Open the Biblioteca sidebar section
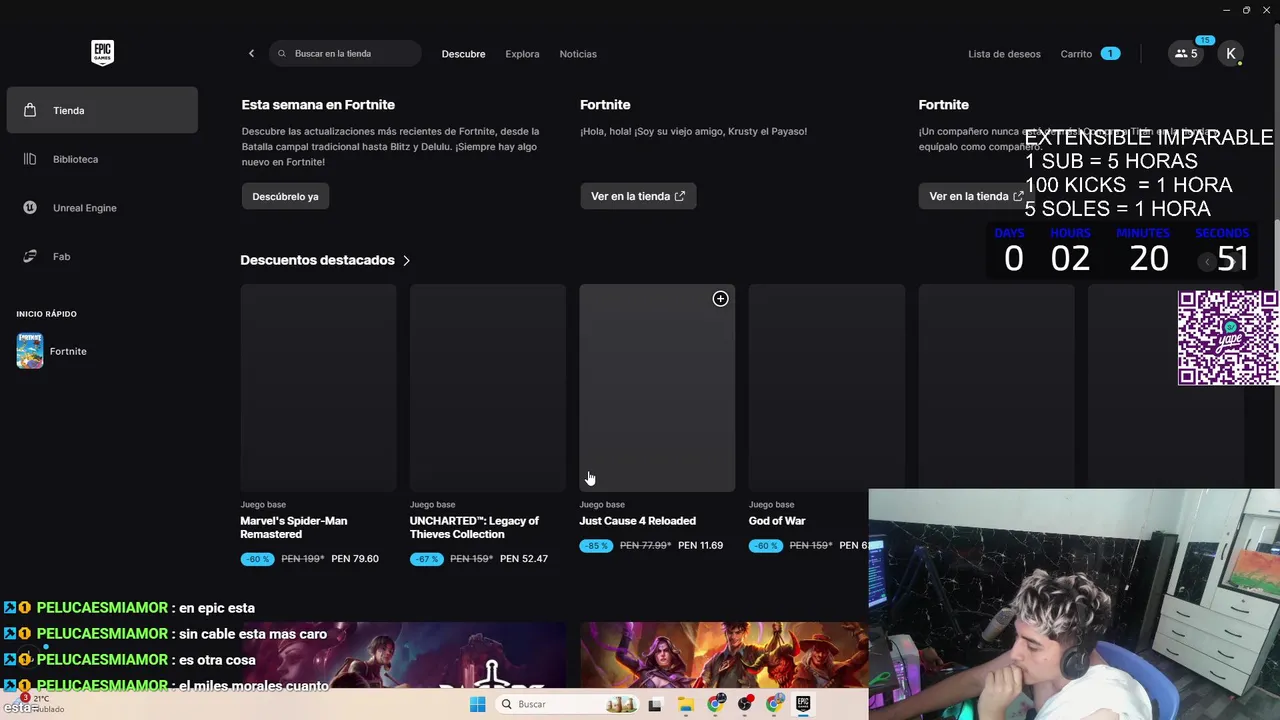Image resolution: width=1280 pixels, height=720 pixels. (102, 159)
